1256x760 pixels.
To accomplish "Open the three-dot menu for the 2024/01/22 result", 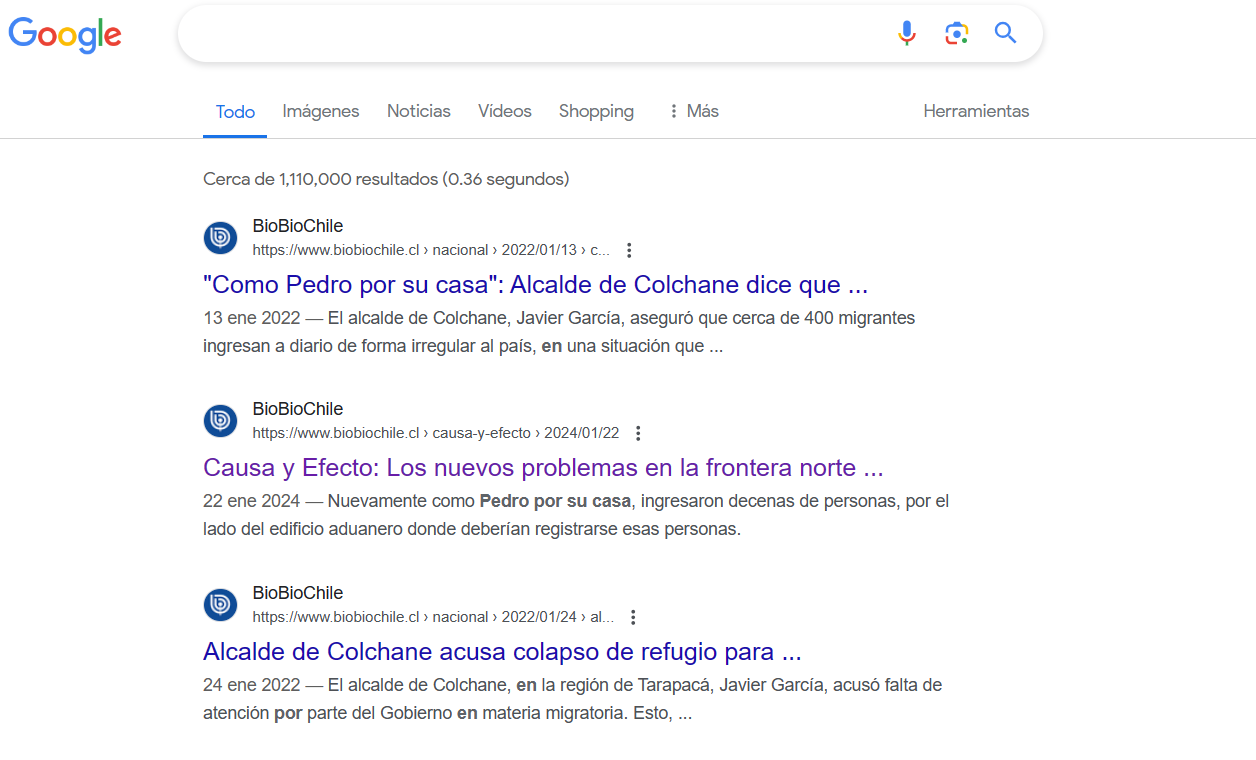I will pyautogui.click(x=638, y=433).
